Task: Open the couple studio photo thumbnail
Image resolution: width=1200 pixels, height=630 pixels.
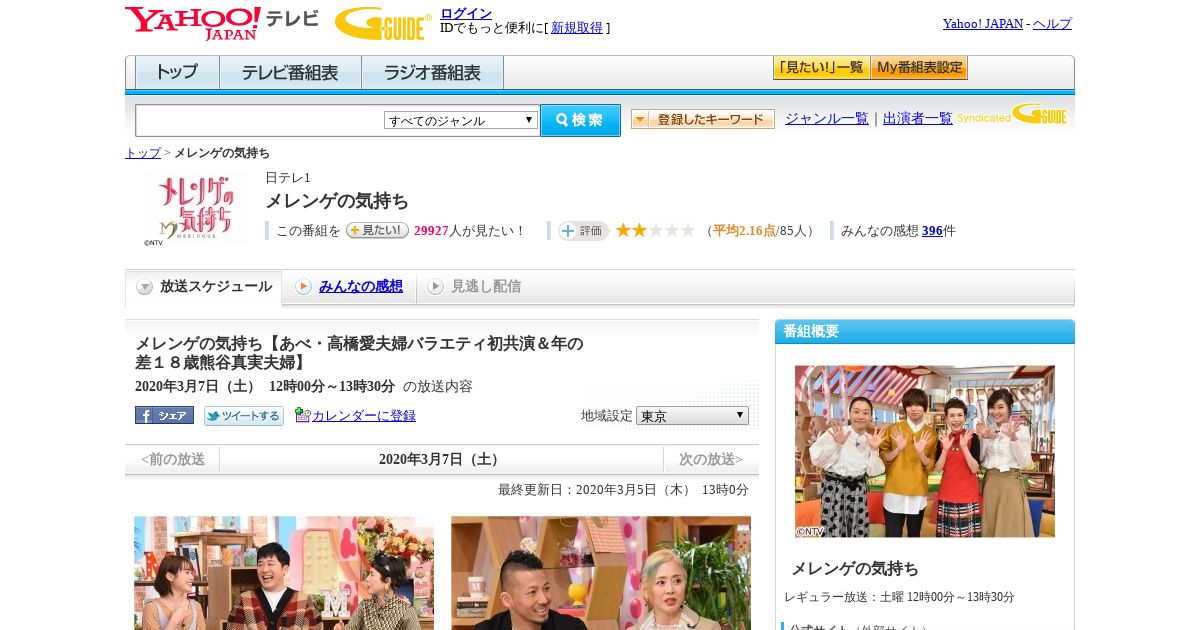Action: tap(601, 573)
